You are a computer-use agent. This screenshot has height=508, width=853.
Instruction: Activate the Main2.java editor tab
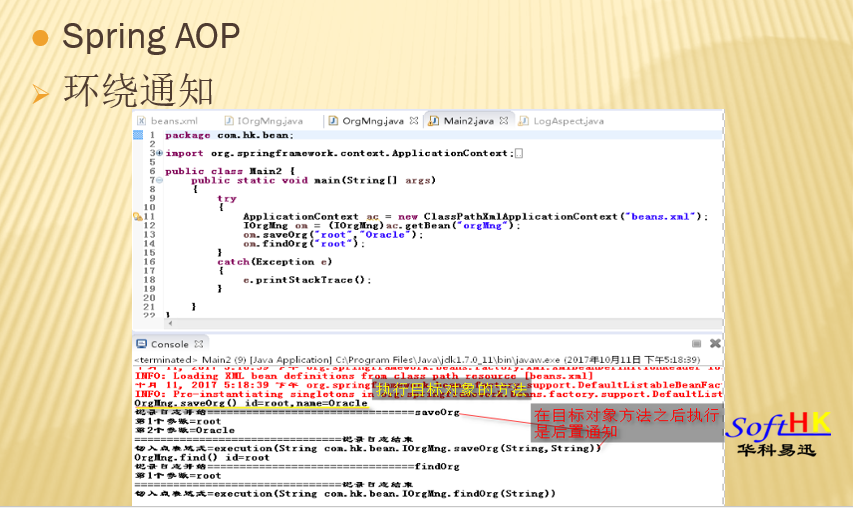(x=469, y=121)
